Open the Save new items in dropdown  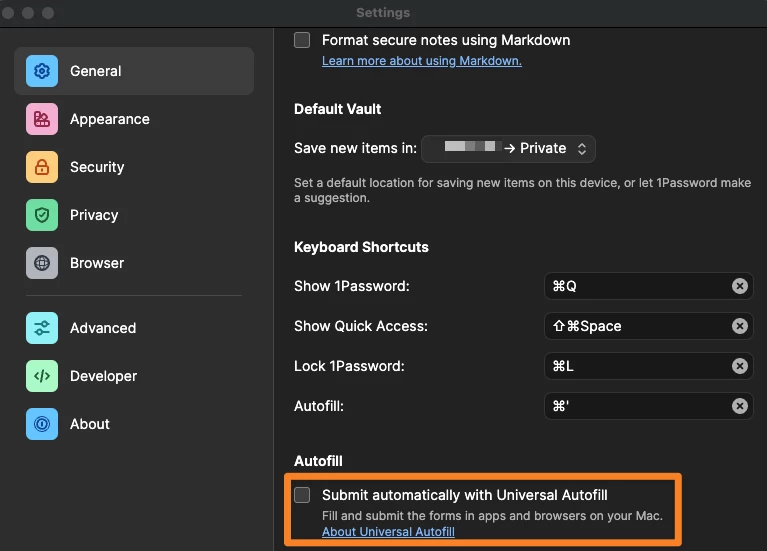508,148
